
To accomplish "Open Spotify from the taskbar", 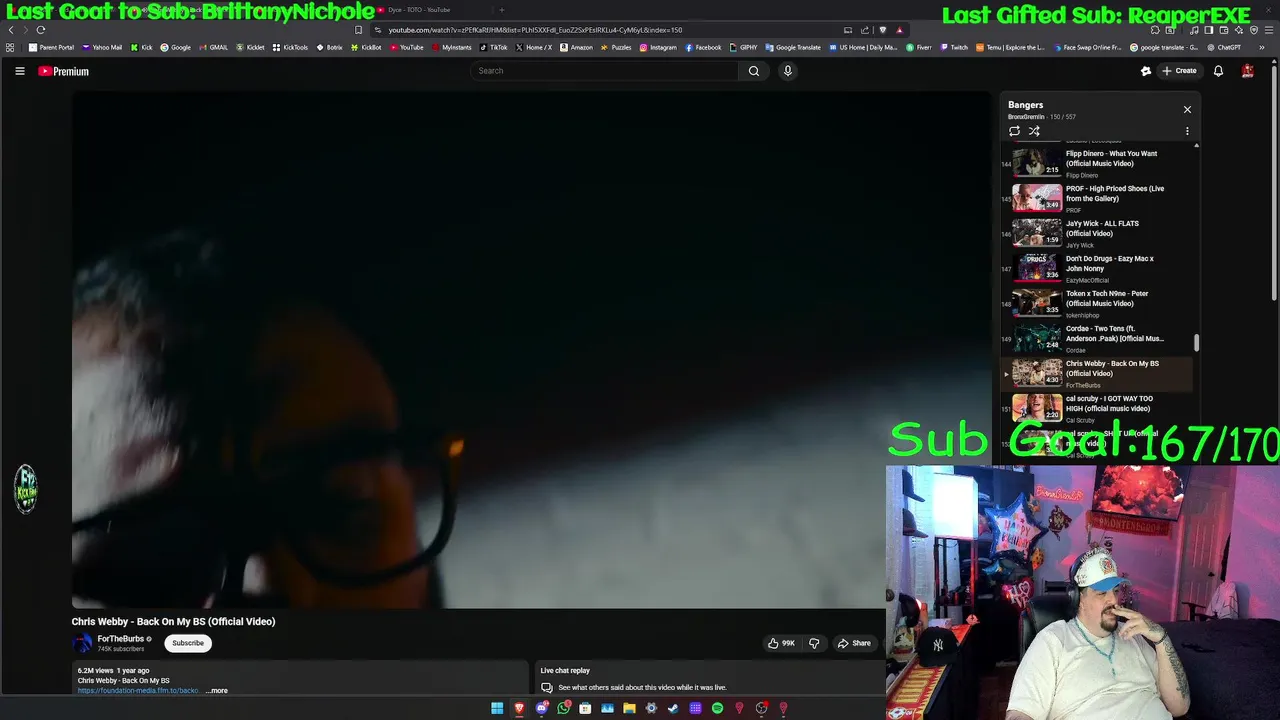I will coord(717,708).
